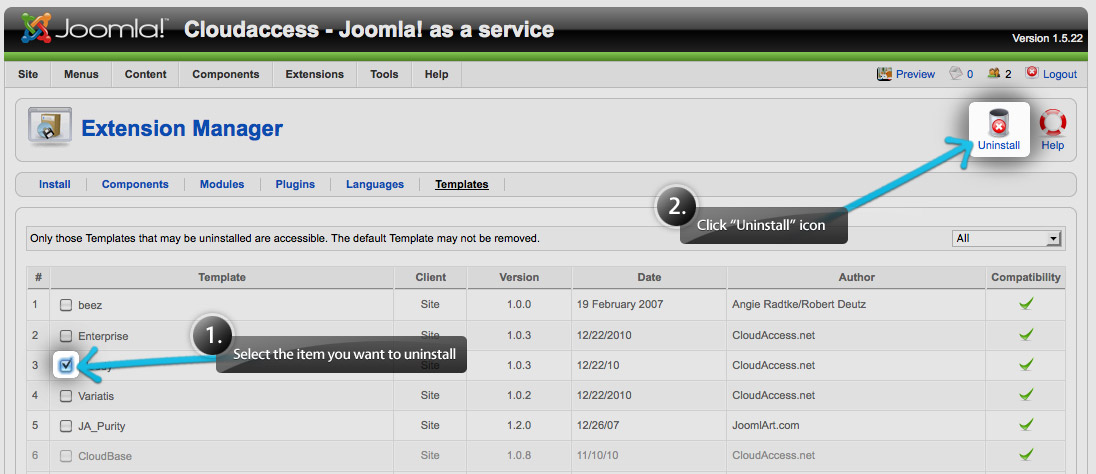Open the All filter dropdown

click(x=1007, y=238)
